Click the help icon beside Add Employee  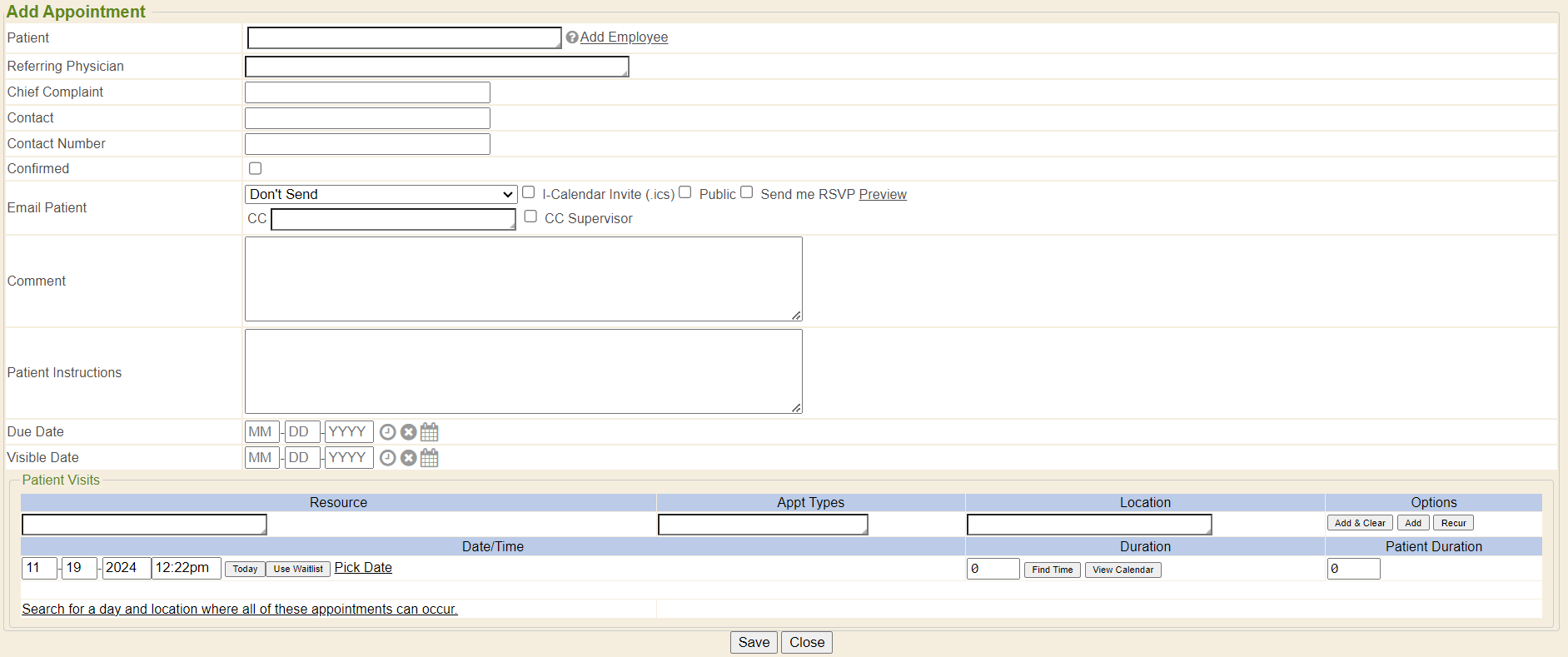[x=572, y=37]
